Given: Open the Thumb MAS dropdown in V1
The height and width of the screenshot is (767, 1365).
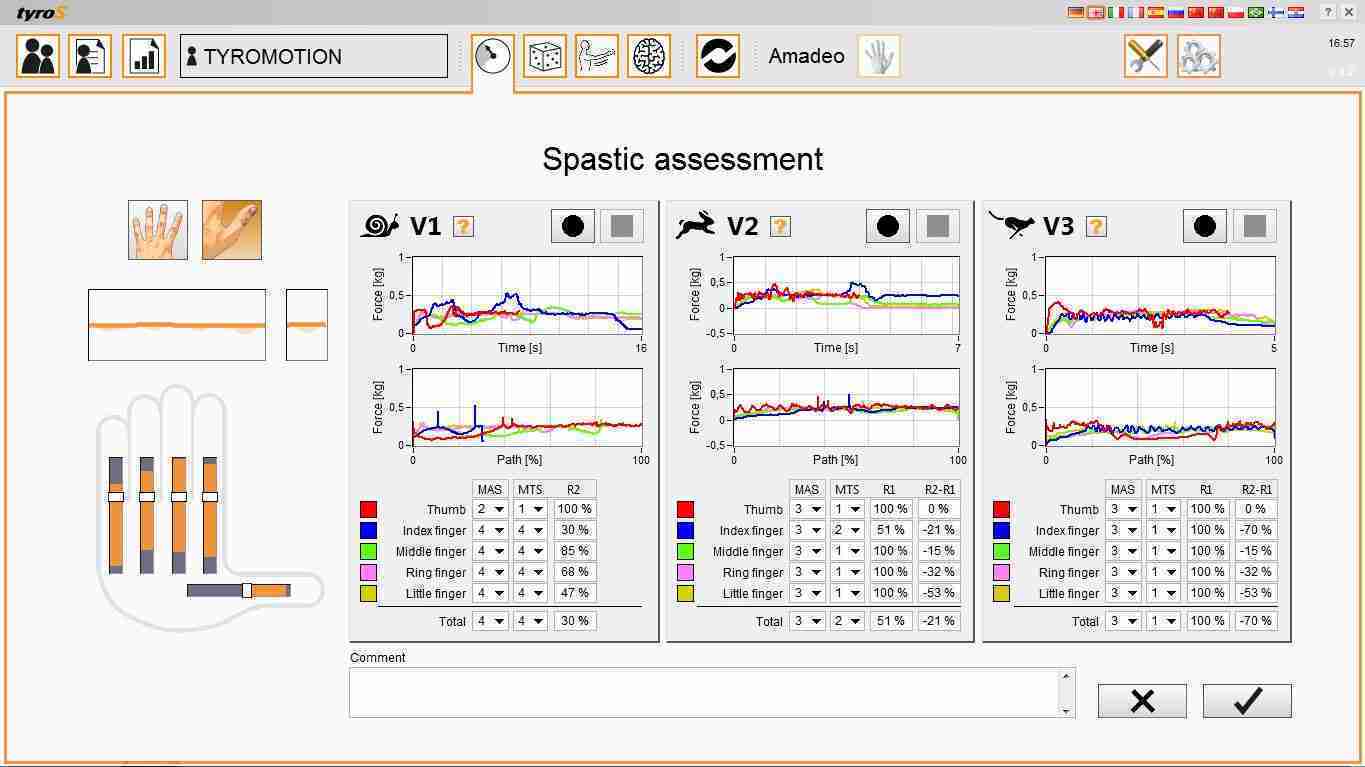Looking at the screenshot, I should click(489, 509).
